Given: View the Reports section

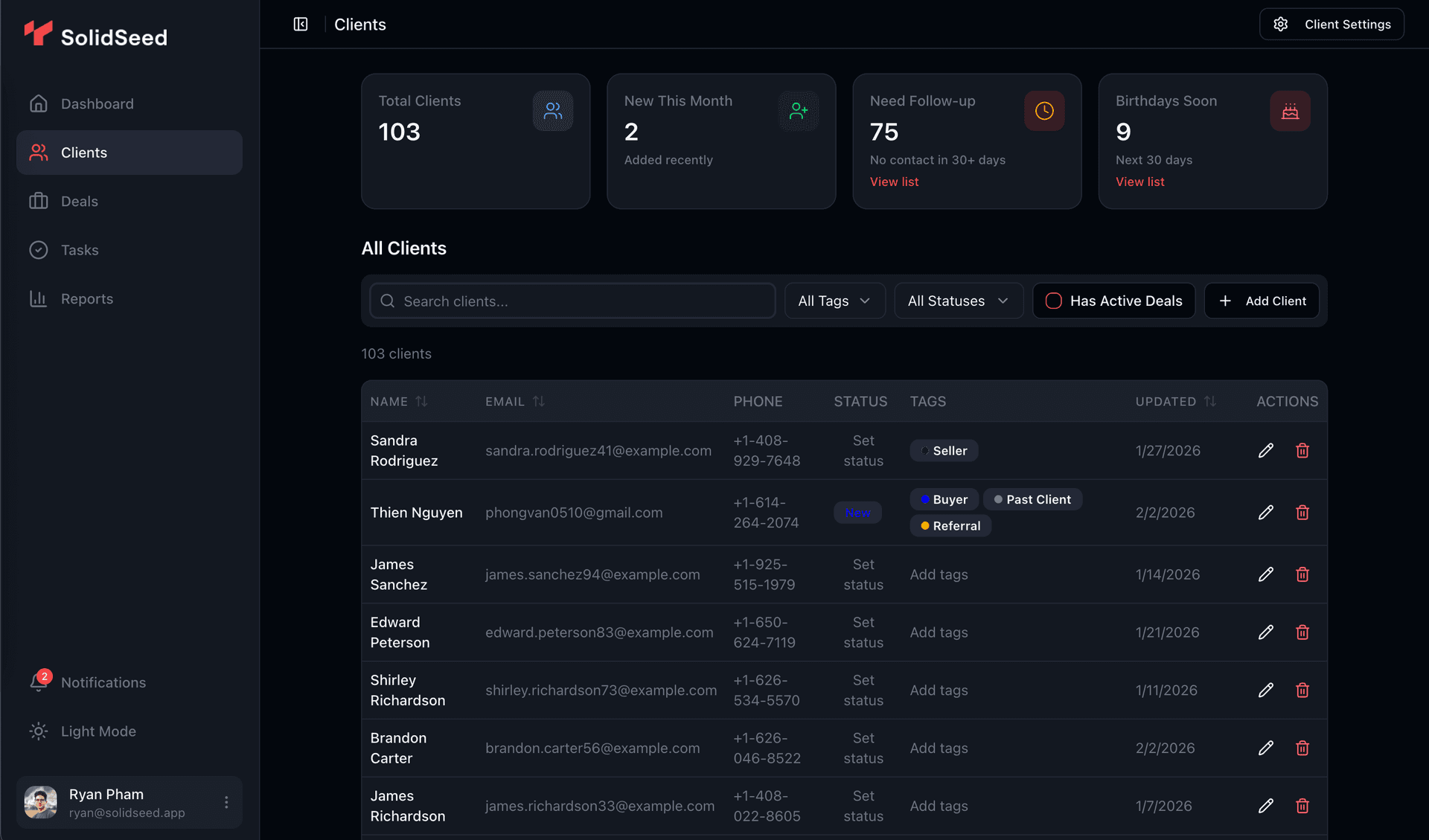Looking at the screenshot, I should pos(87,298).
